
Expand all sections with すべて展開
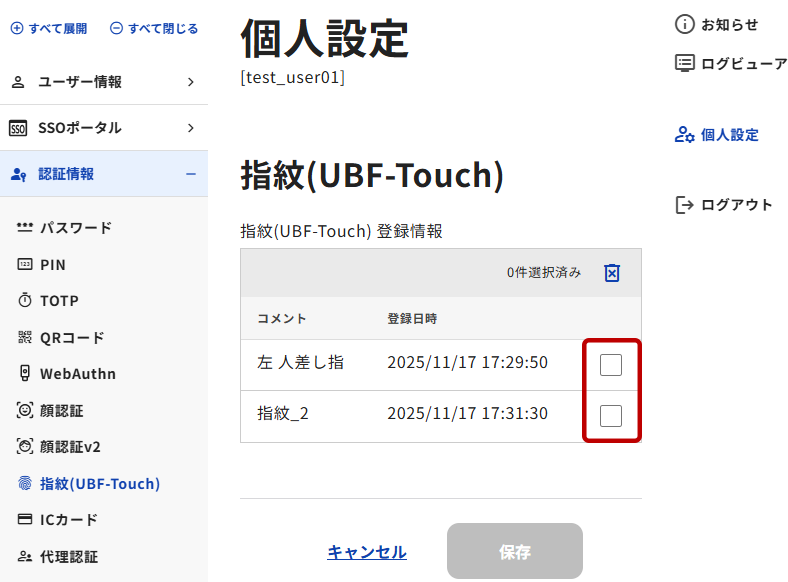click(x=49, y=29)
